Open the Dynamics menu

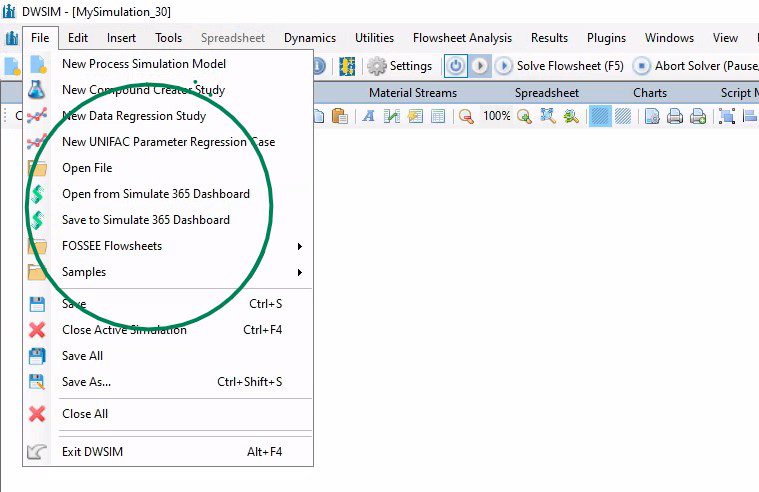pos(310,38)
